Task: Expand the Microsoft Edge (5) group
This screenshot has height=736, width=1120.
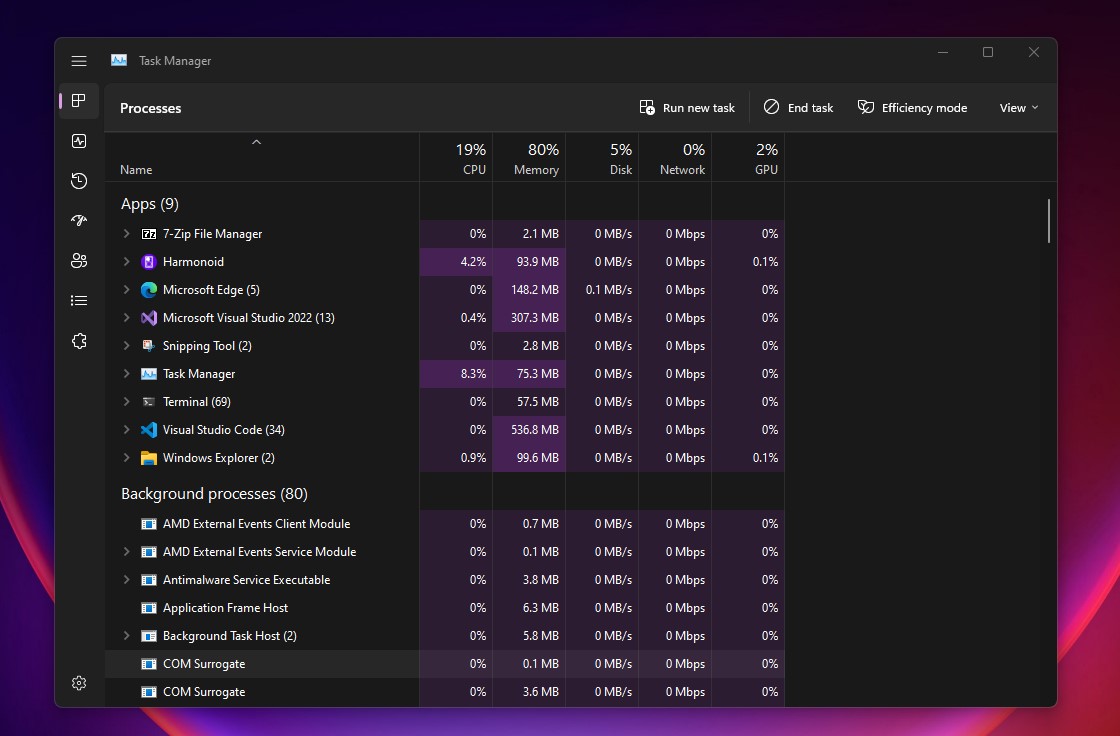Action: 126,289
